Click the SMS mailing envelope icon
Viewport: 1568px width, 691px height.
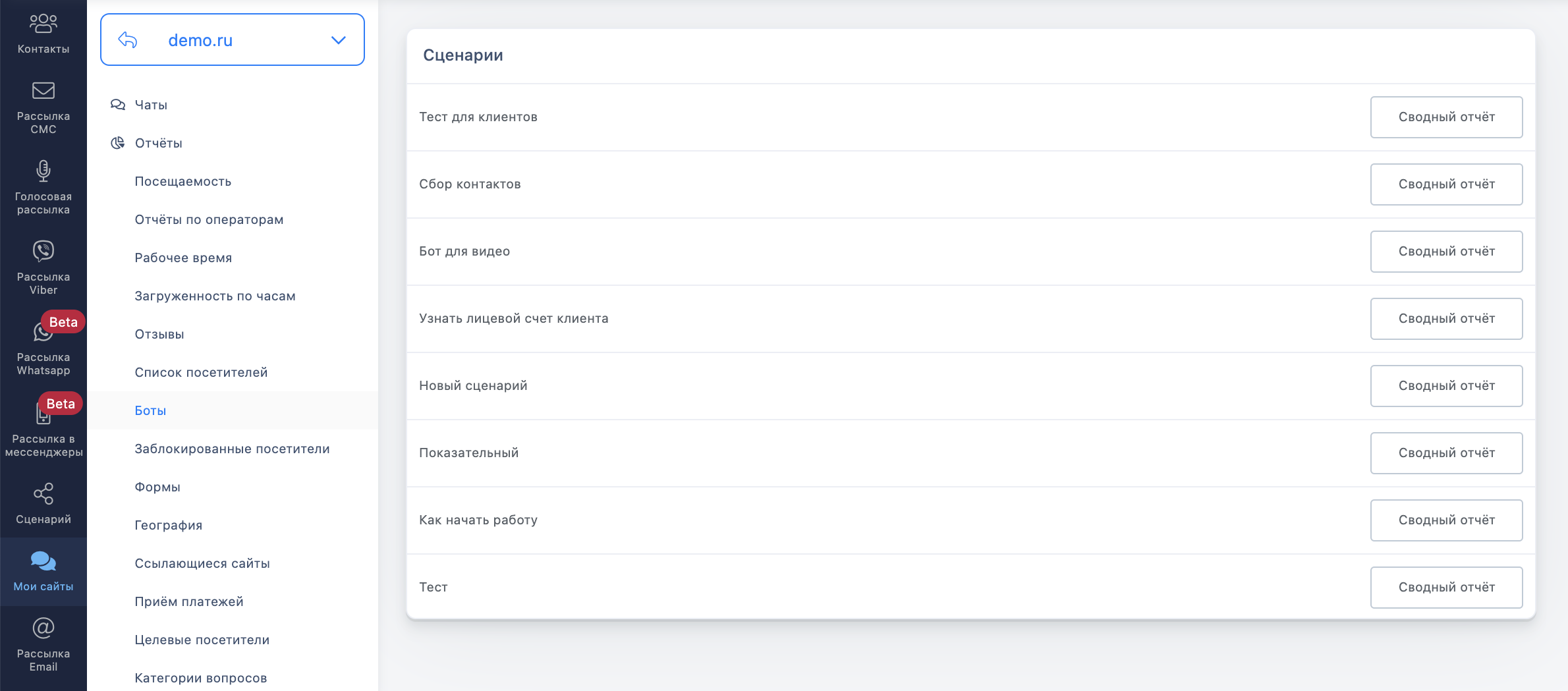coord(43,91)
